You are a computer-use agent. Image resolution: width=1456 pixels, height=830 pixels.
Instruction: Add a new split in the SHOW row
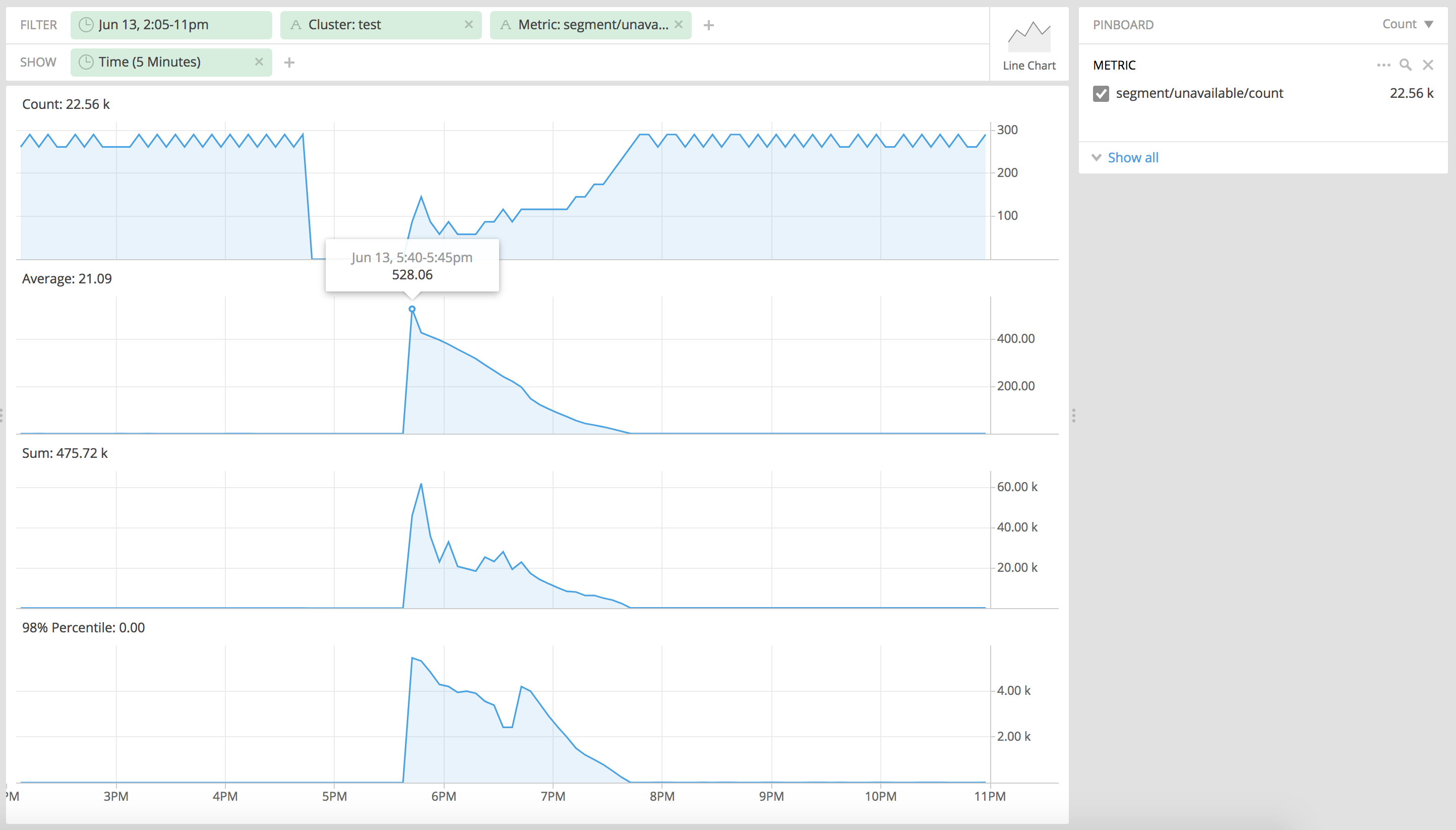(289, 62)
